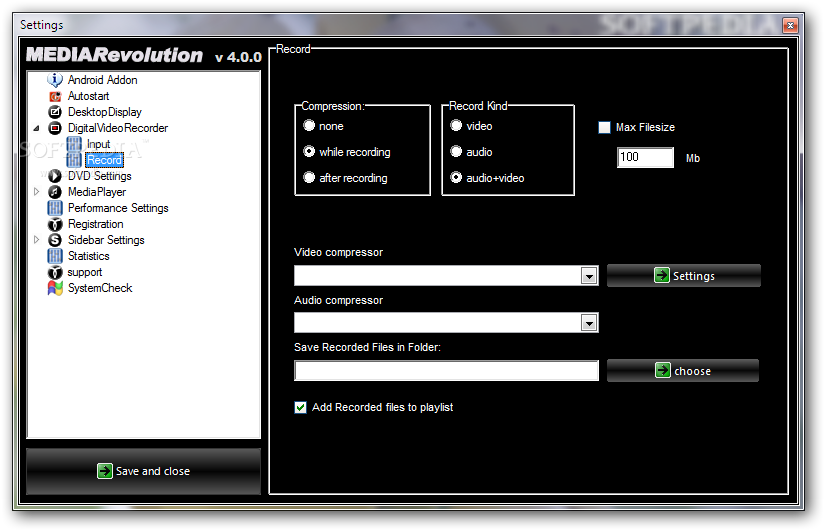Click the Performance Settings icon
The width and height of the screenshot is (825, 531).
point(55,208)
